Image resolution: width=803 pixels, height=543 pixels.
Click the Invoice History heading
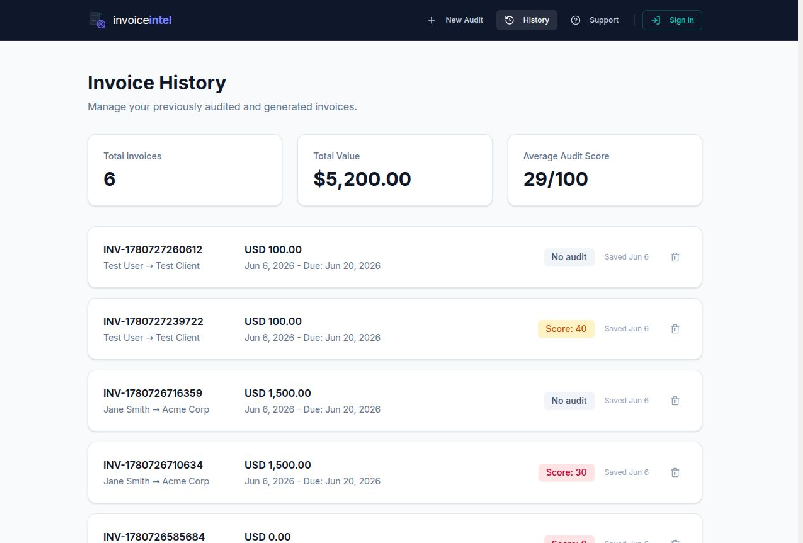(157, 82)
